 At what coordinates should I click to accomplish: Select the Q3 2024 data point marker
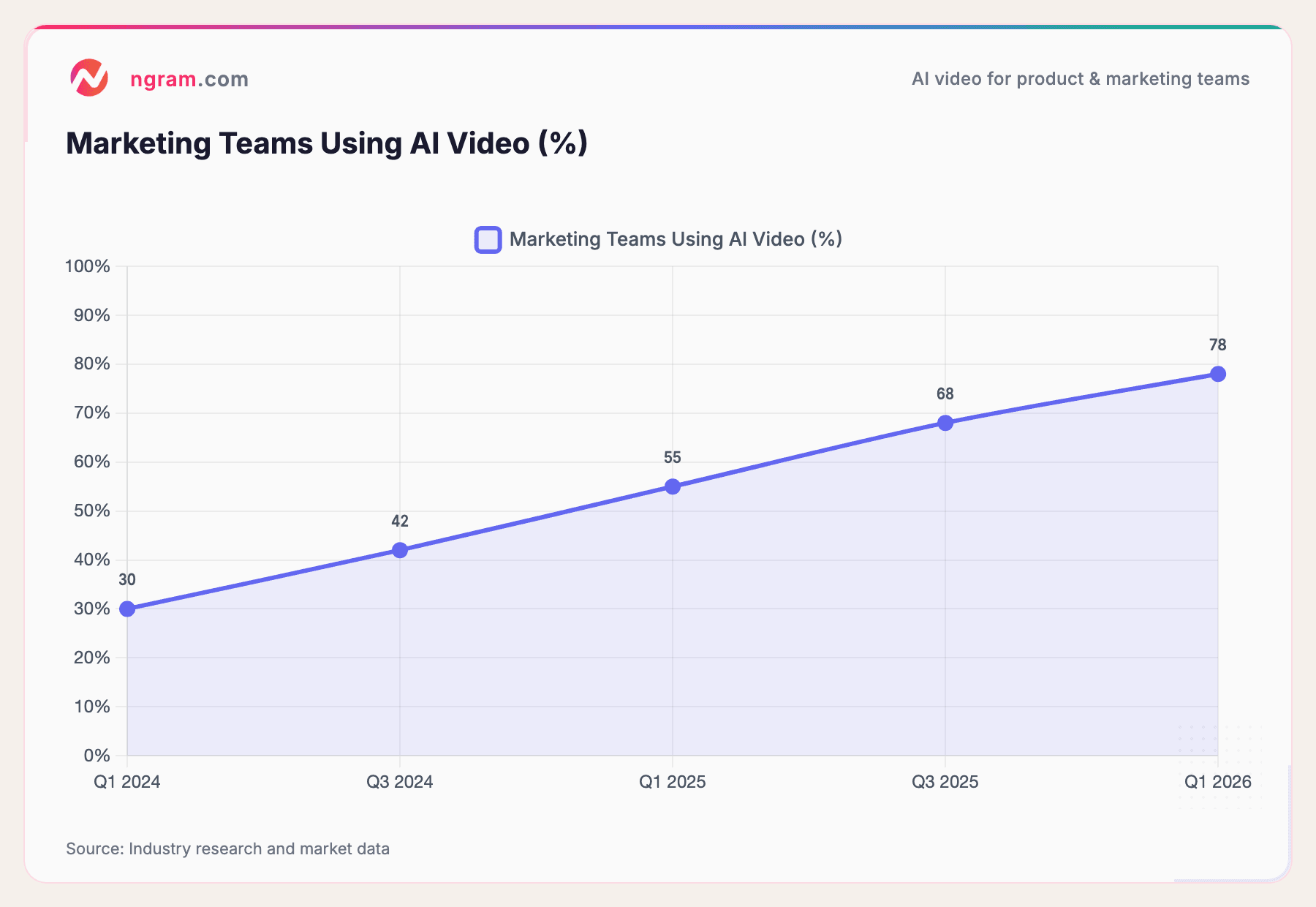point(399,549)
